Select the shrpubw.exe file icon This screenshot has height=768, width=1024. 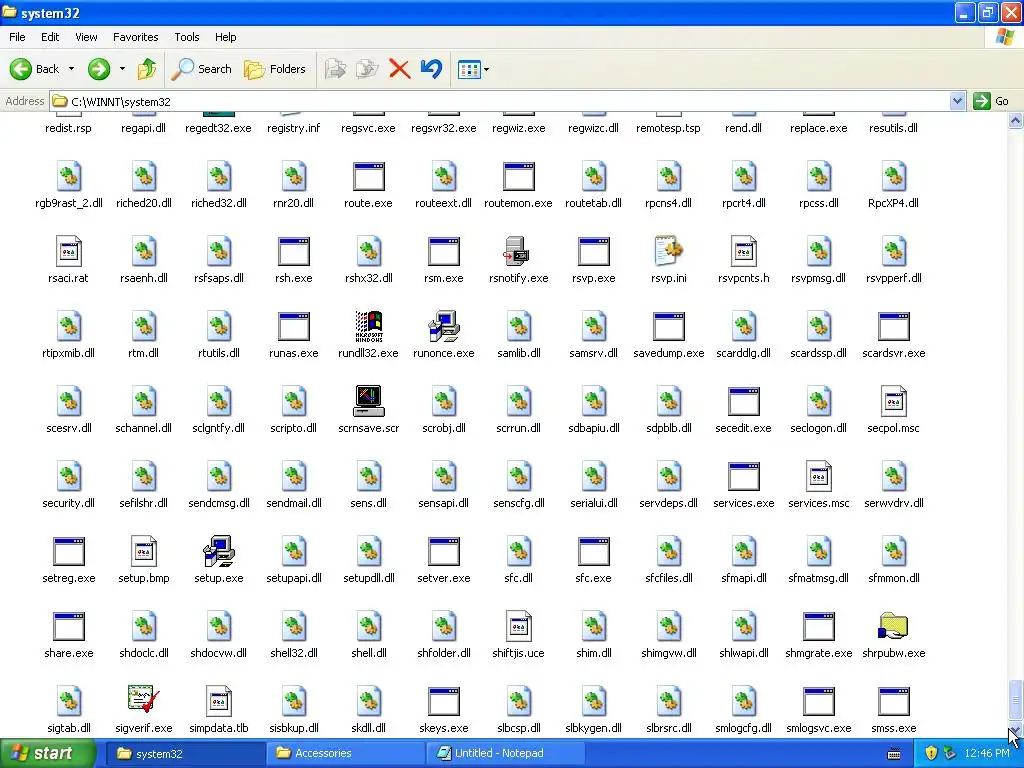point(893,626)
